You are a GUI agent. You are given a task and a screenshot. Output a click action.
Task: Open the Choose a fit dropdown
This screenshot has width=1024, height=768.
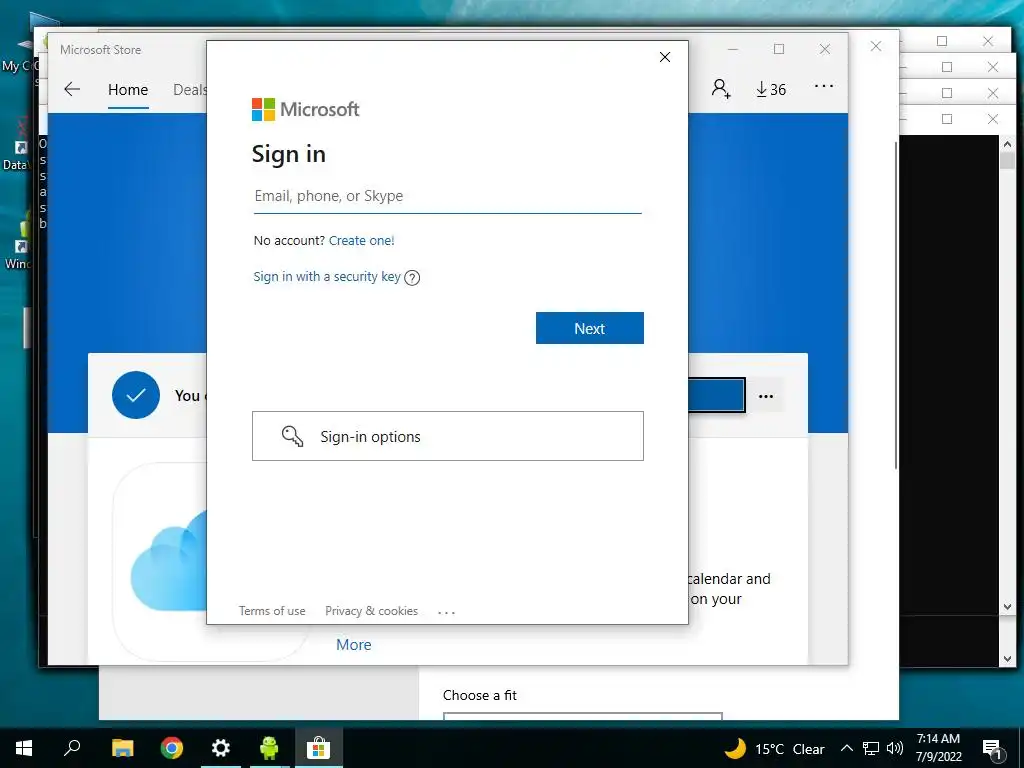(x=583, y=716)
